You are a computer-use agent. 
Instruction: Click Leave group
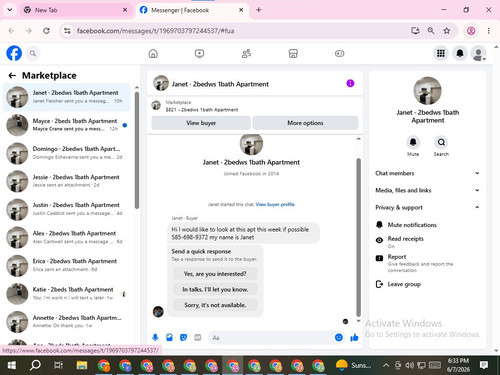(x=427, y=284)
